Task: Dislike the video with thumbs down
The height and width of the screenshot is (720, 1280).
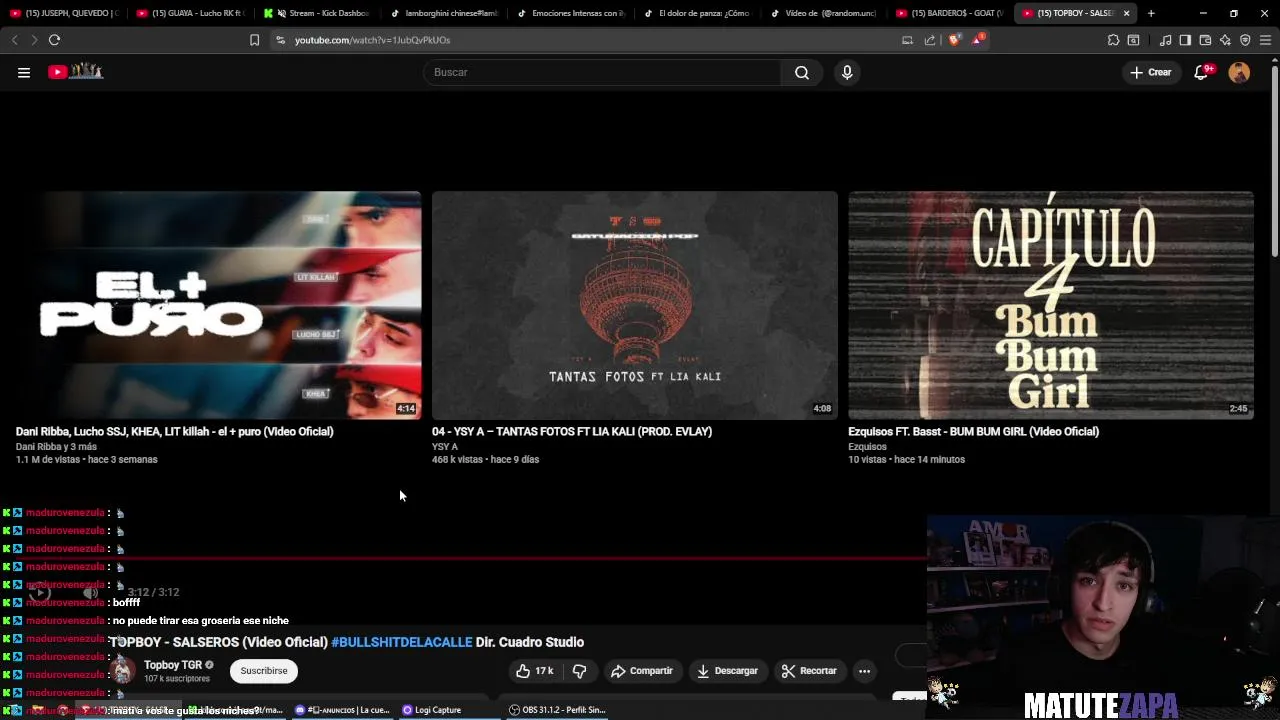Action: (579, 671)
